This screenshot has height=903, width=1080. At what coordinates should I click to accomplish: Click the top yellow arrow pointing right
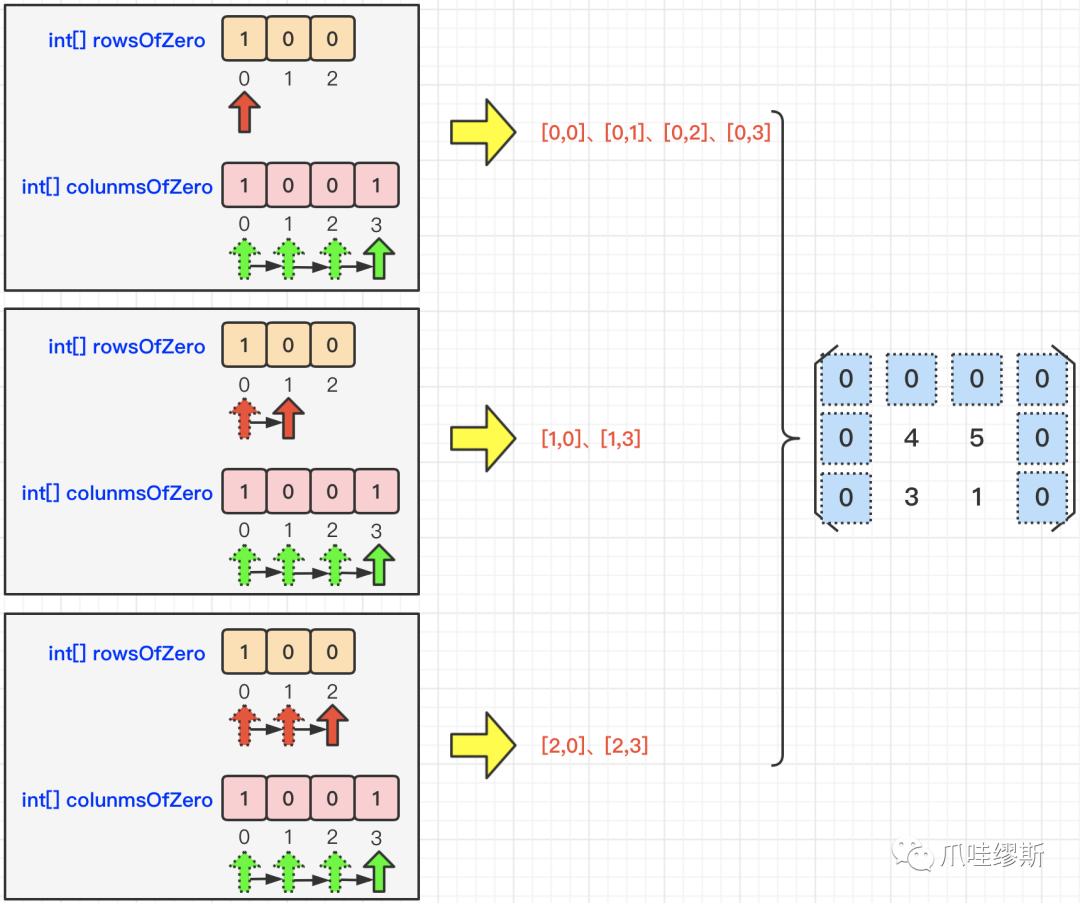483,132
